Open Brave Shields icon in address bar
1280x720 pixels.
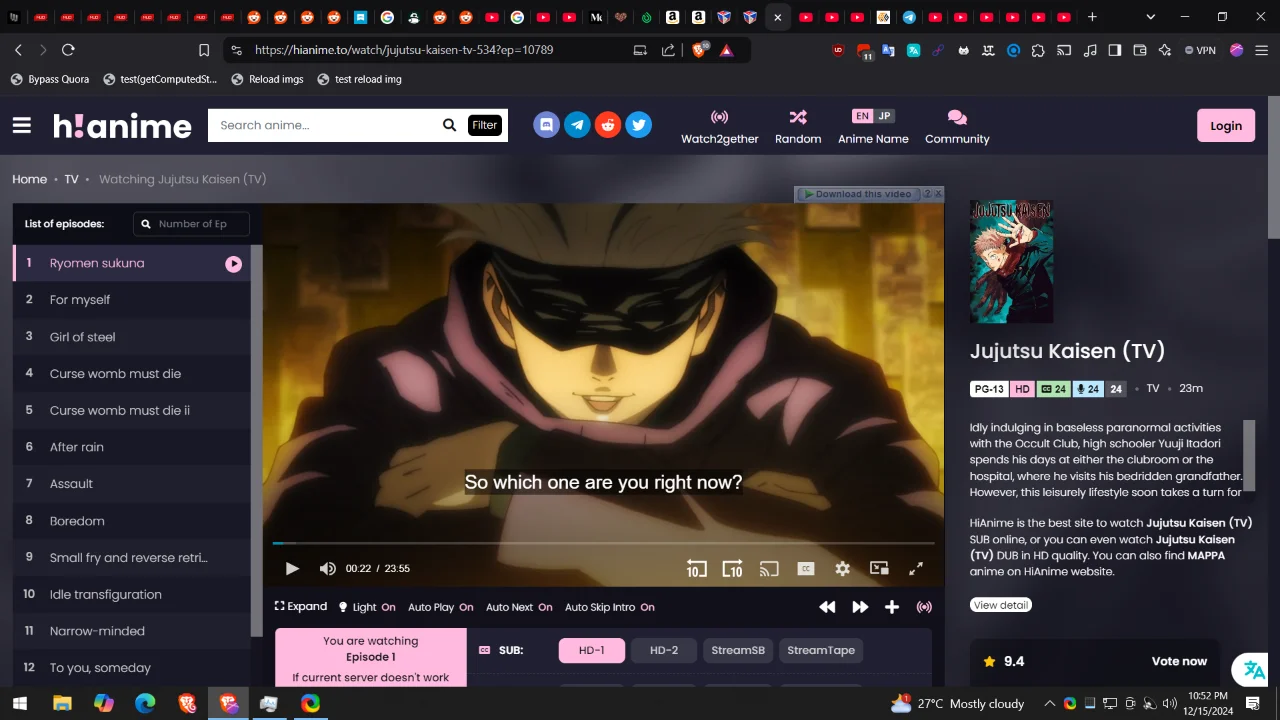click(699, 49)
